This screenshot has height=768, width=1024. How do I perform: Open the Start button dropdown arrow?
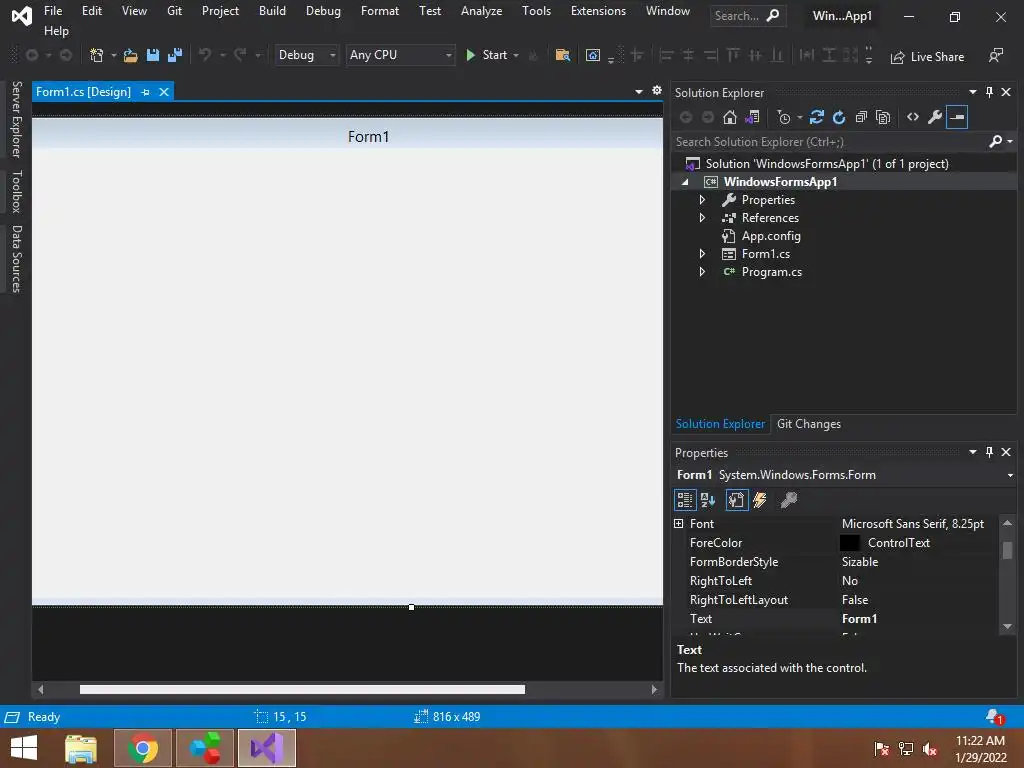click(516, 56)
